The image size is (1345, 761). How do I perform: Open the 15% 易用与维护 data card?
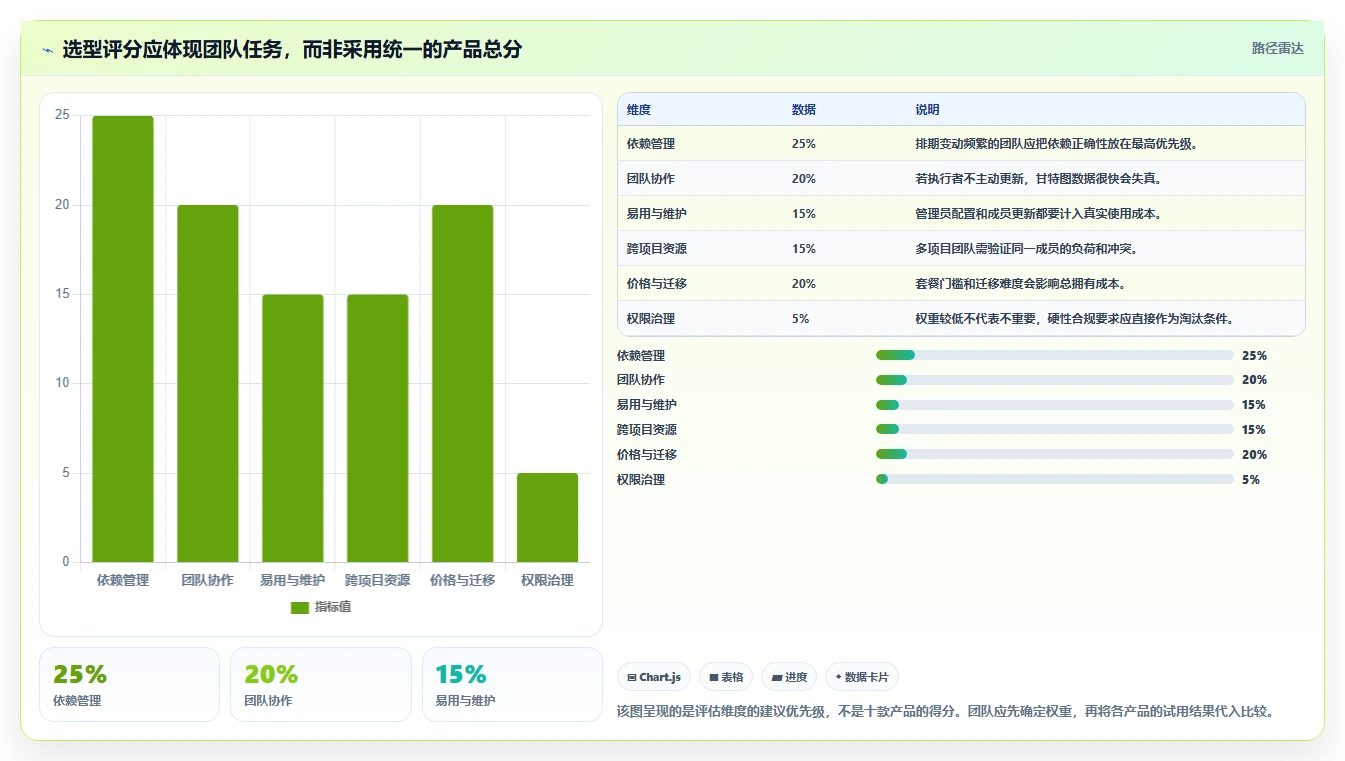click(512, 684)
